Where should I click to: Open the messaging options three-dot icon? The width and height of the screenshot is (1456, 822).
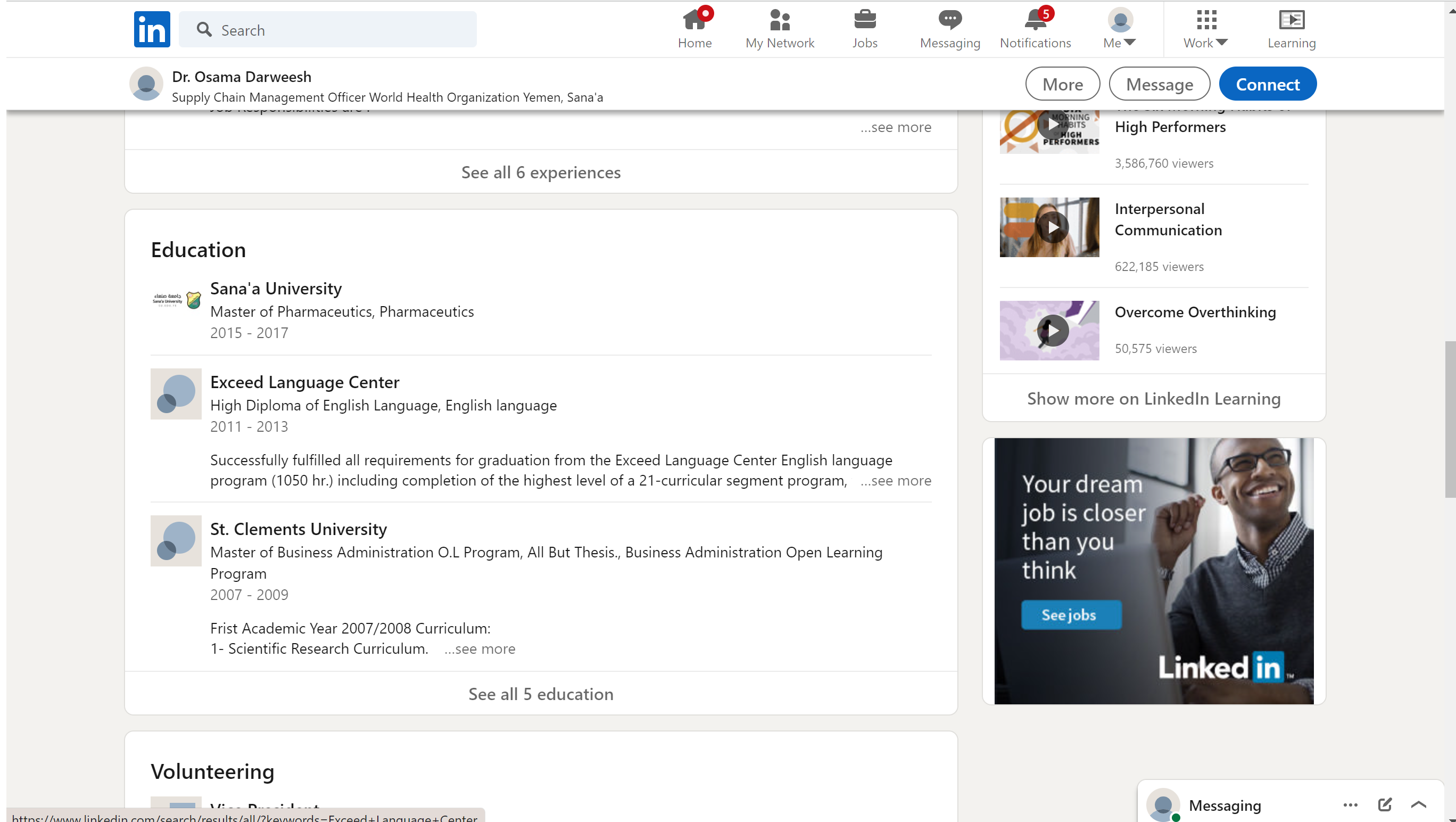point(1350,804)
